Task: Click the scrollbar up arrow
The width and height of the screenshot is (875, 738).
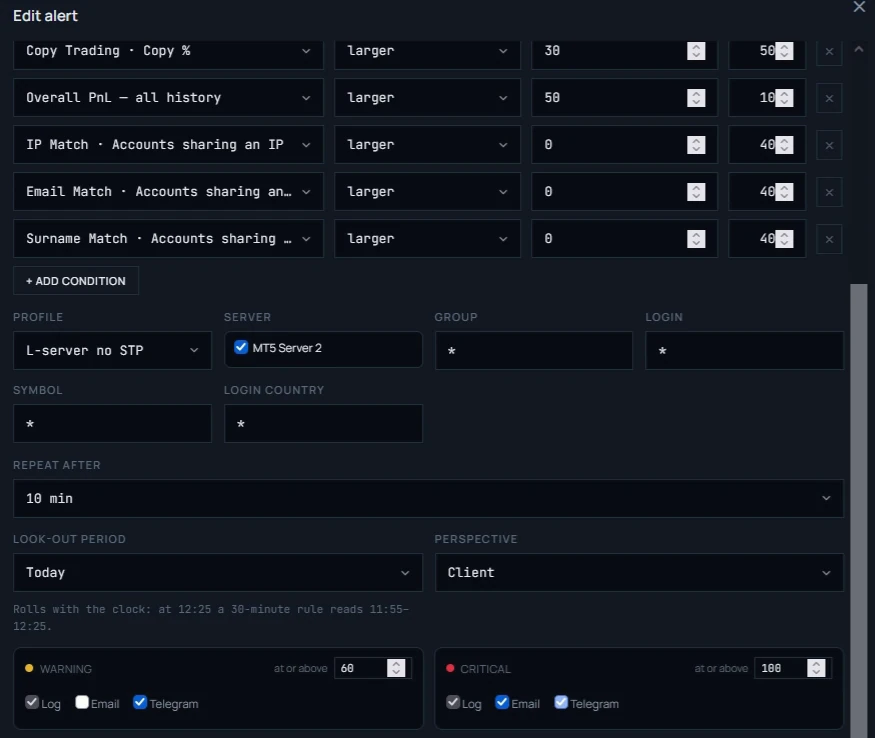Action: tap(859, 49)
